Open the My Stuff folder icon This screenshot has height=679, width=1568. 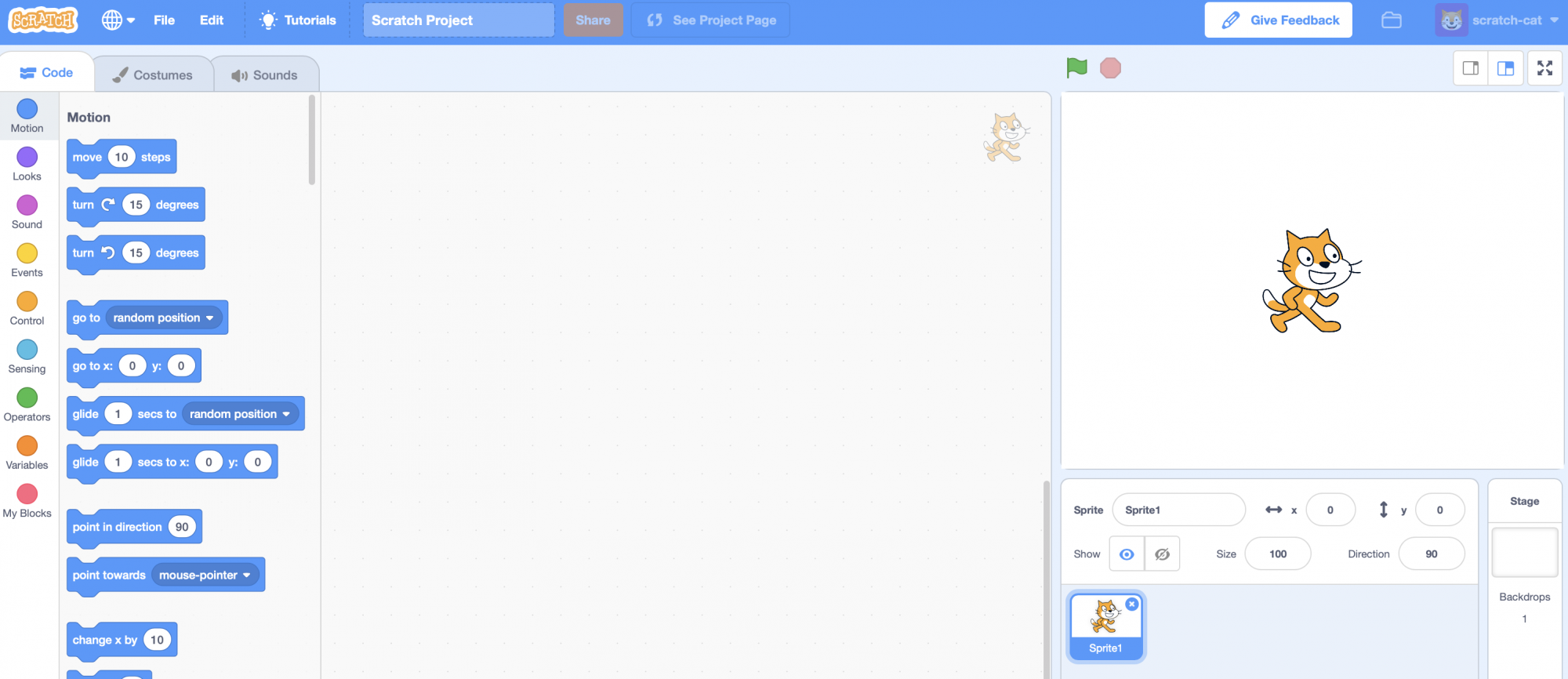click(1392, 20)
